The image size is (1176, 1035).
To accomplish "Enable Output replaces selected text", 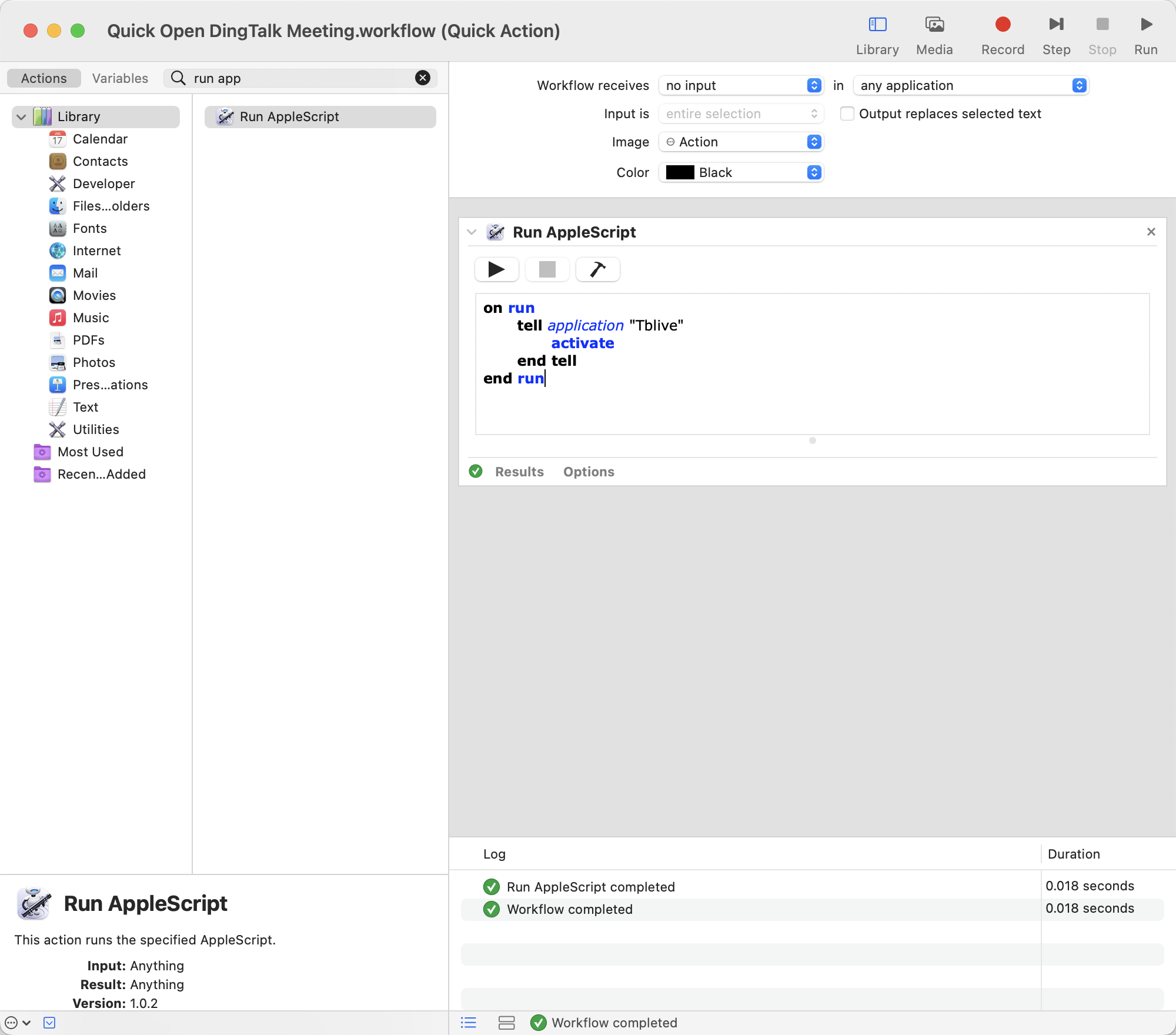I will (x=847, y=113).
